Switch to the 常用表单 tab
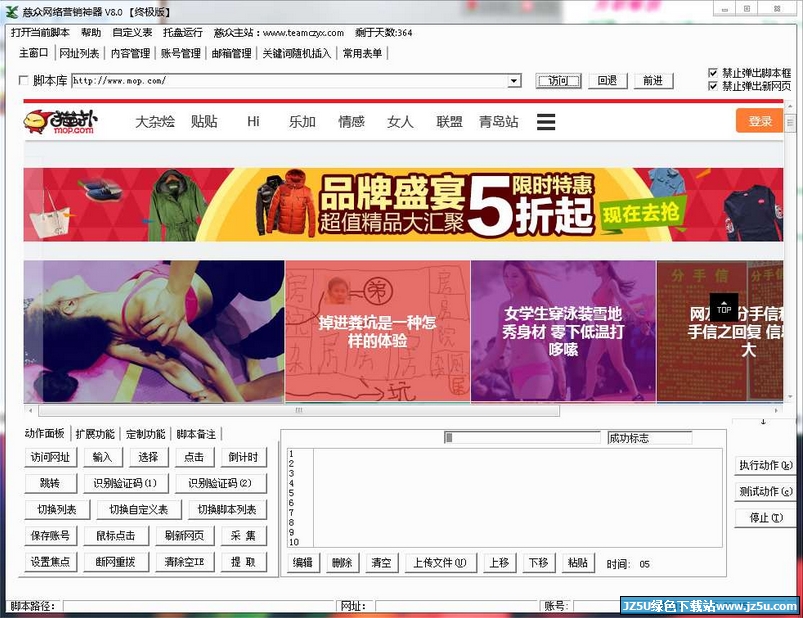This screenshot has height=618, width=803. tap(363, 53)
